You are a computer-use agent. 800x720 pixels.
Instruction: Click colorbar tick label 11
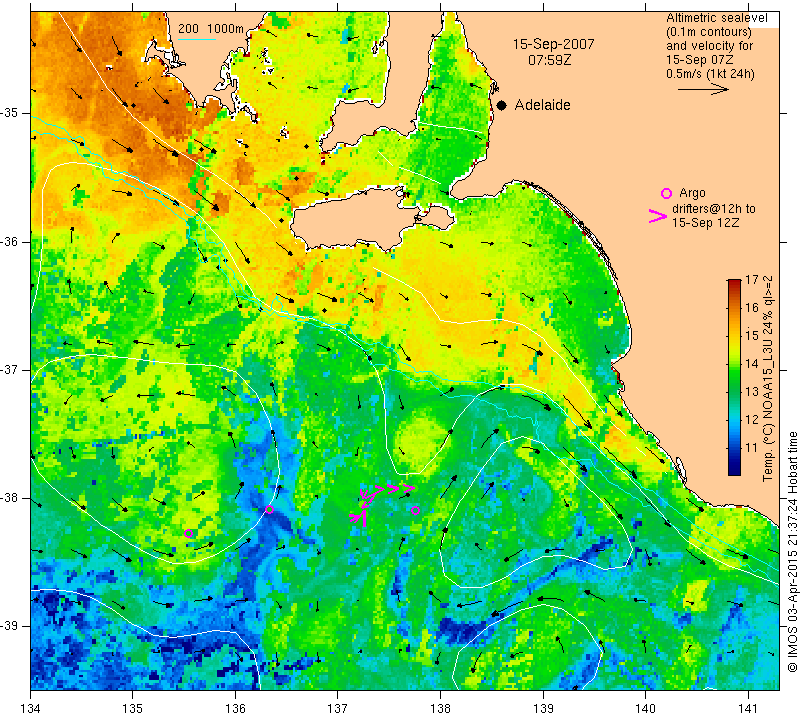coord(752,448)
